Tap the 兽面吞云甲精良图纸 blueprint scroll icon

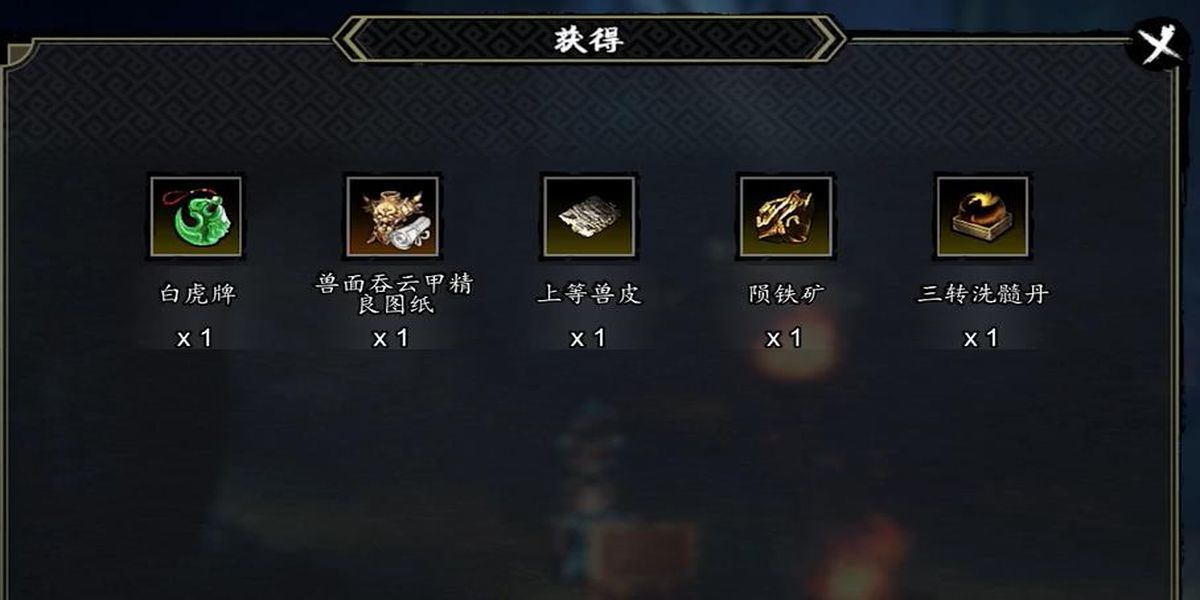click(392, 216)
